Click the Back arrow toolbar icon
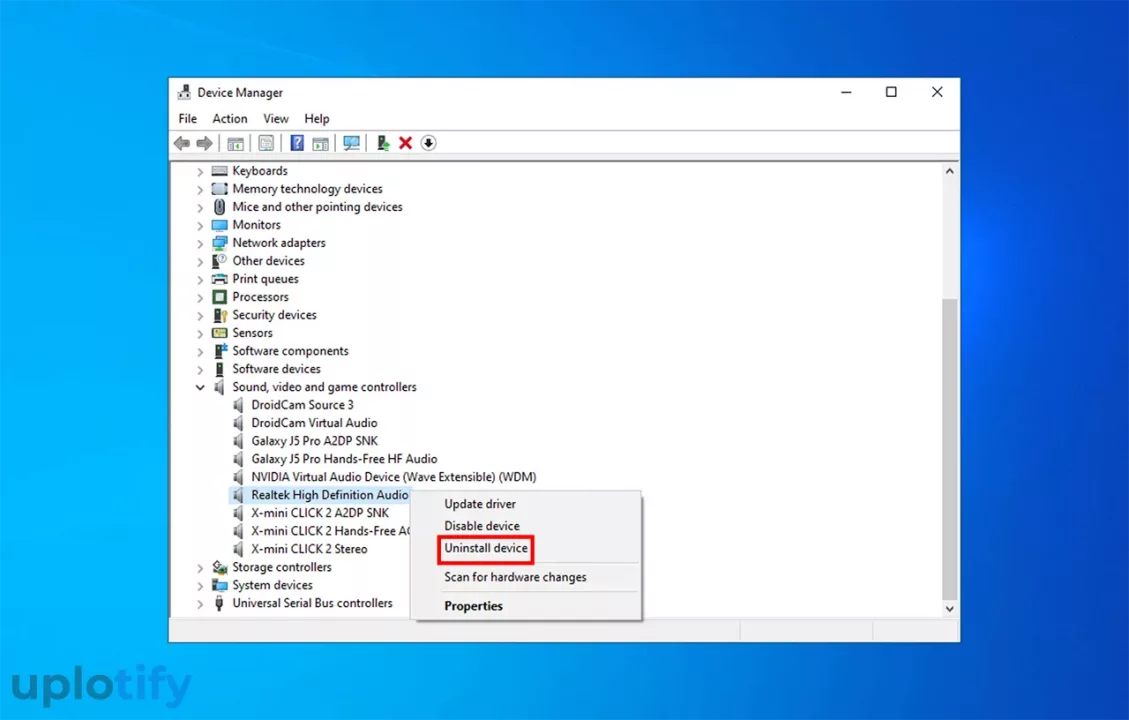1129x720 pixels. (x=181, y=143)
